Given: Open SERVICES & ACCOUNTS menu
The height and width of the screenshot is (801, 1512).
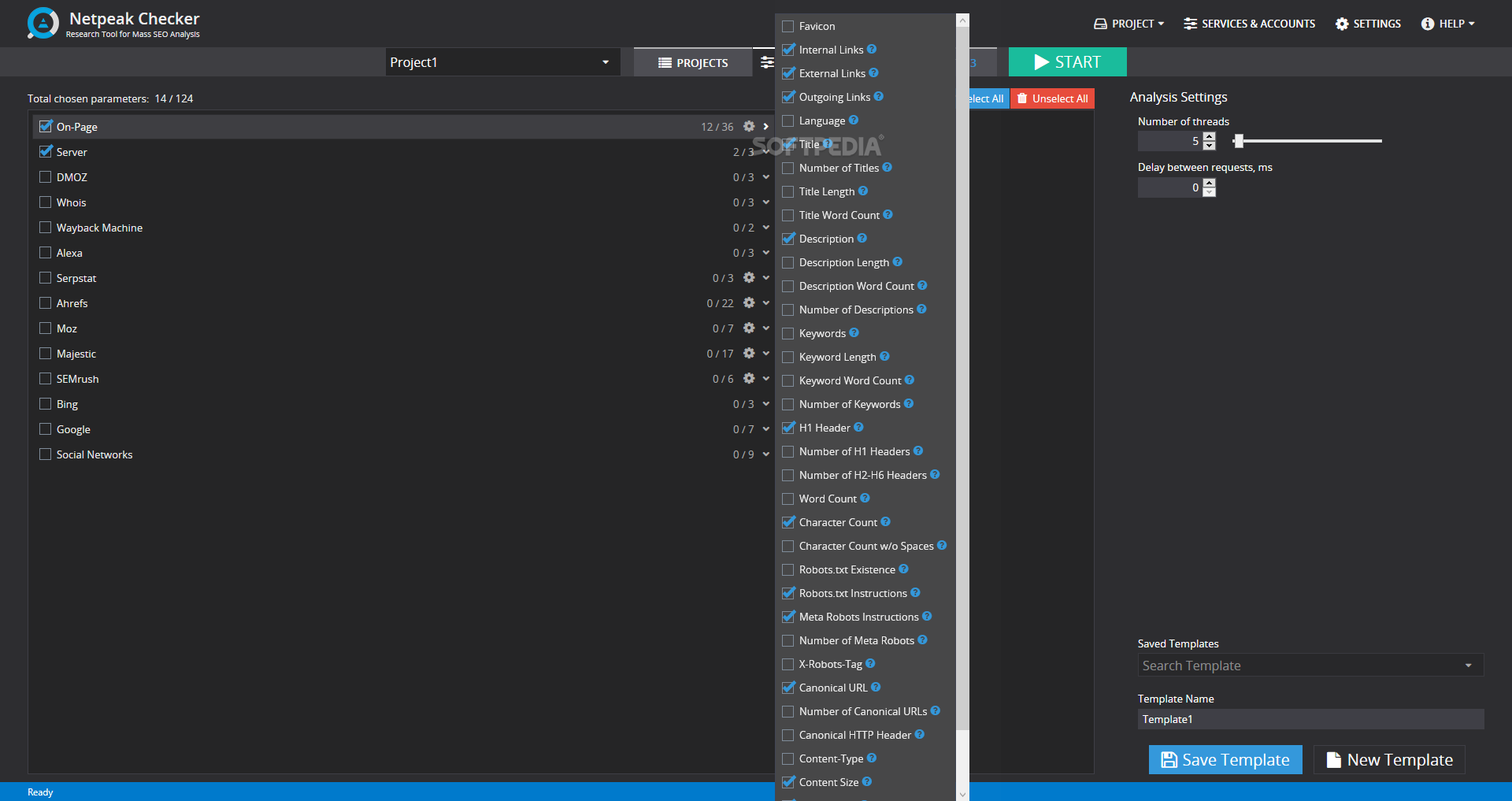Looking at the screenshot, I should point(1249,24).
